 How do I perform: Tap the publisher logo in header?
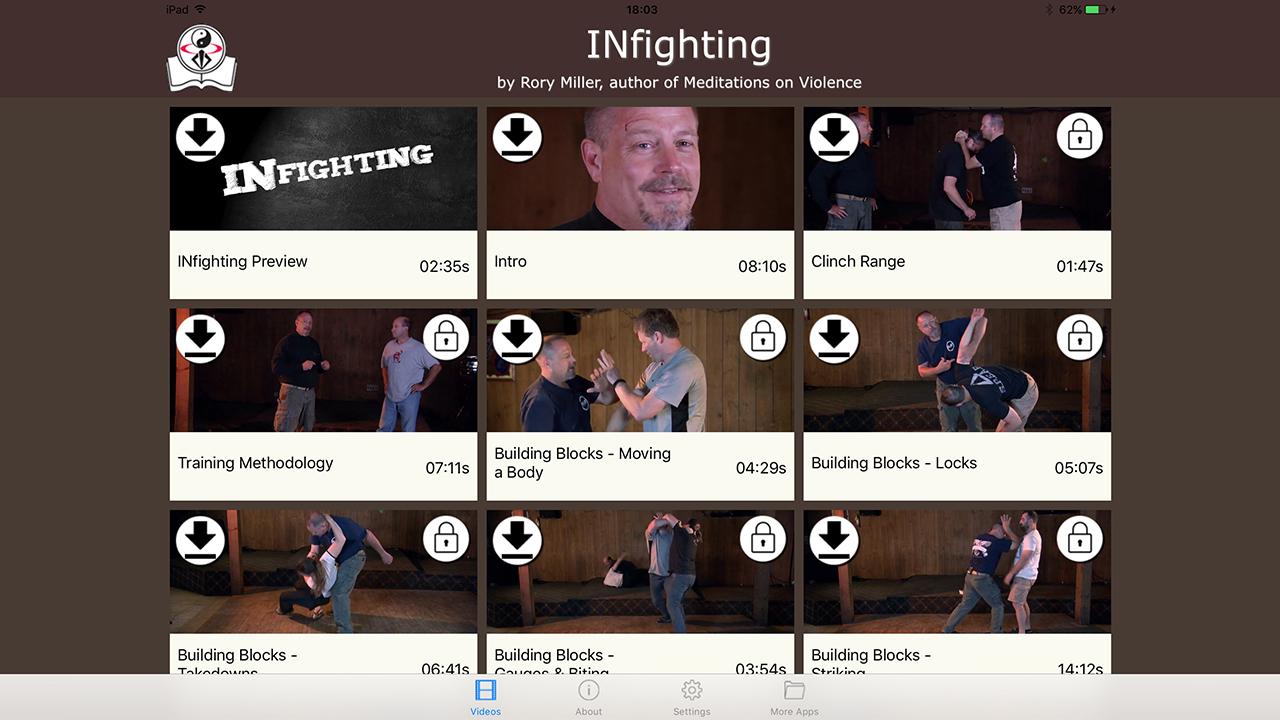pyautogui.click(x=202, y=58)
